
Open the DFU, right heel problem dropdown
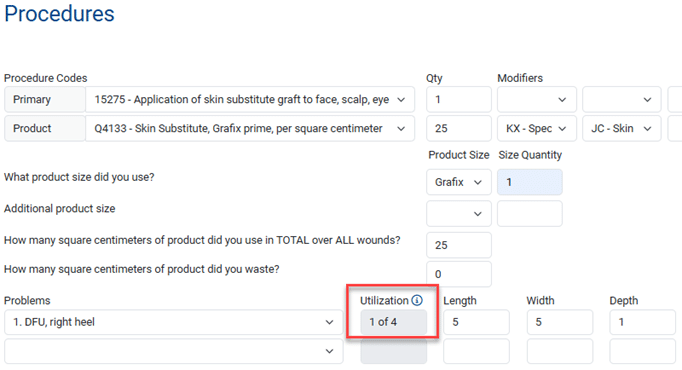[174, 322]
